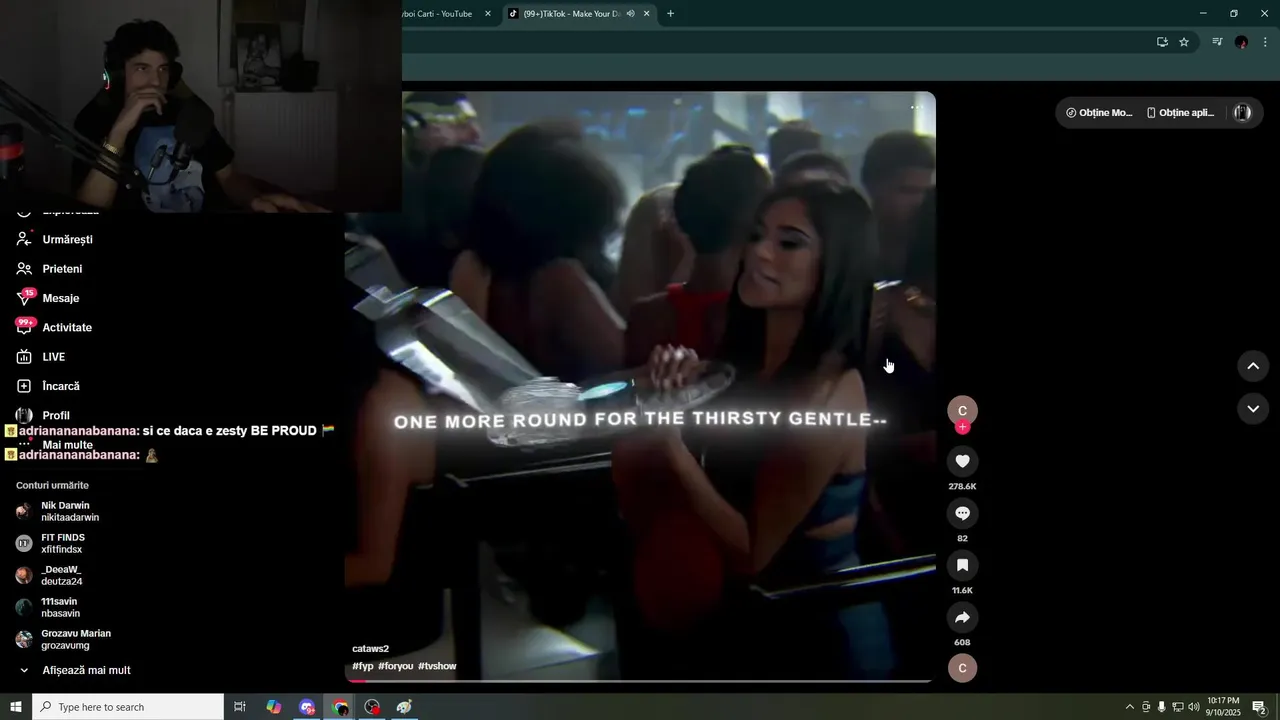Open #foryou hashtag
This screenshot has height=720, width=1280.
point(395,666)
